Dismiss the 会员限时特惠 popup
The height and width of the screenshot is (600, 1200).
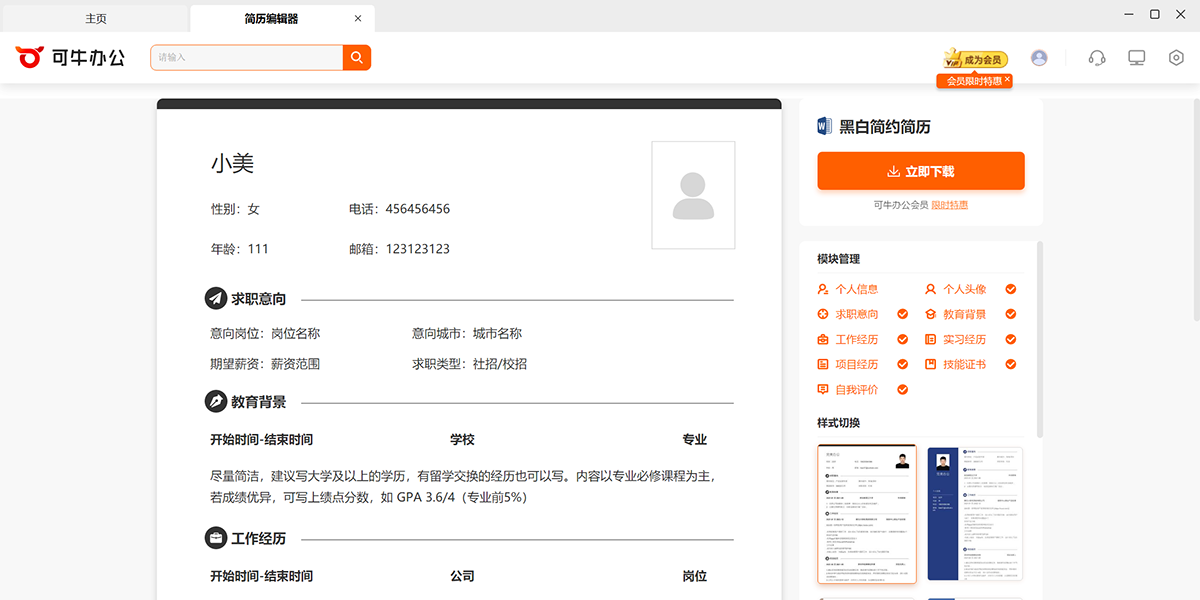pyautogui.click(x=1007, y=79)
